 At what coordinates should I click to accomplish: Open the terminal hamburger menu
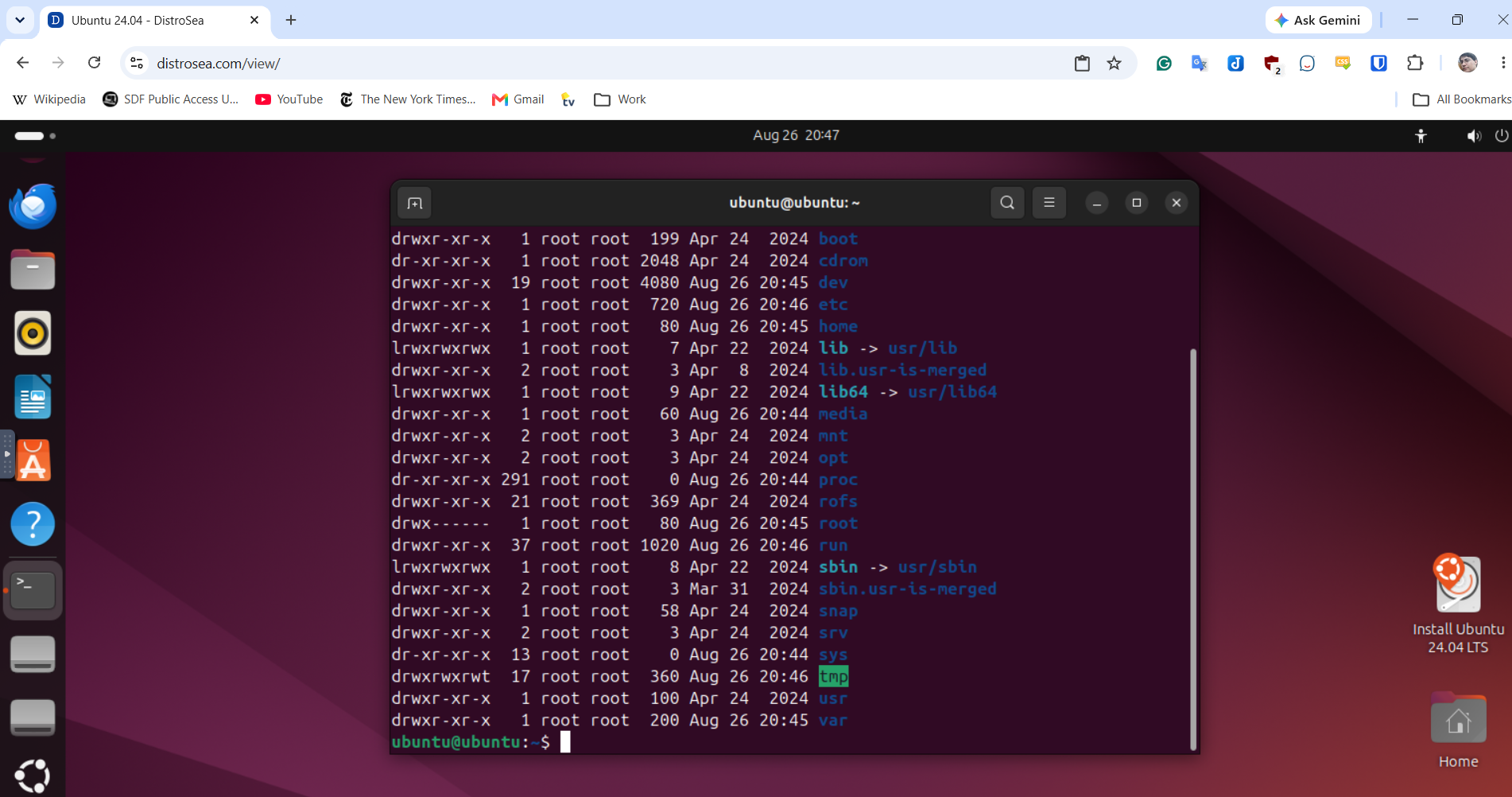coord(1049,203)
